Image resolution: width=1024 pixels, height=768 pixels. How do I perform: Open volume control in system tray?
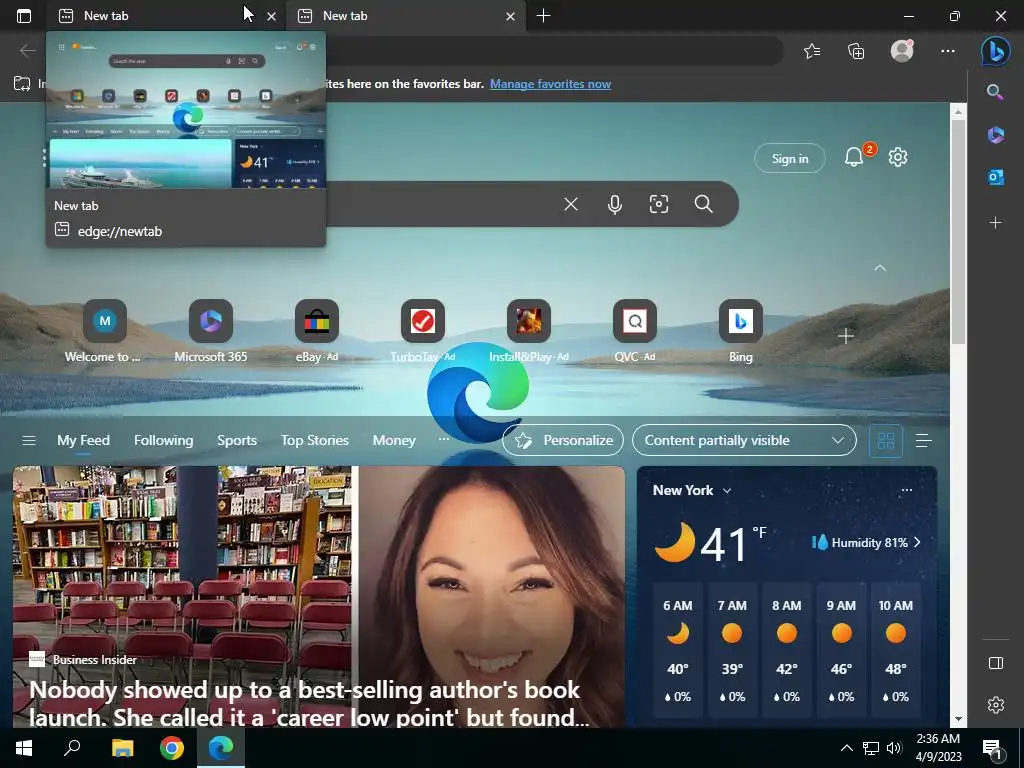click(894, 748)
